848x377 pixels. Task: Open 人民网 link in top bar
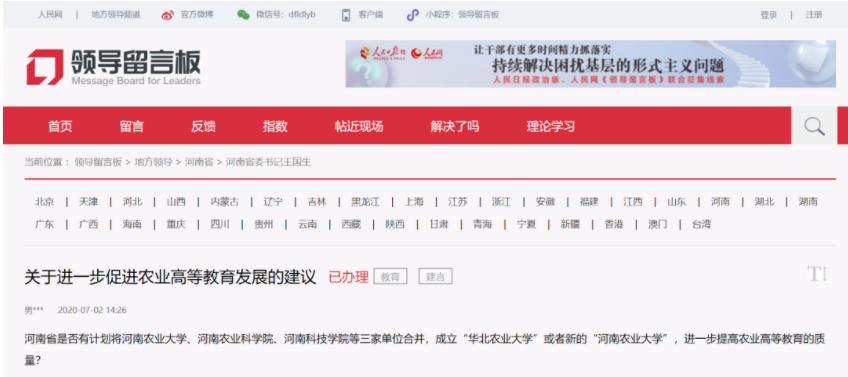pos(50,15)
